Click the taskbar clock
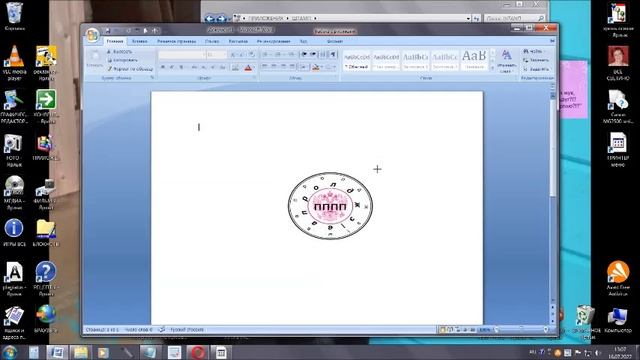640x360 pixels. pos(620,353)
